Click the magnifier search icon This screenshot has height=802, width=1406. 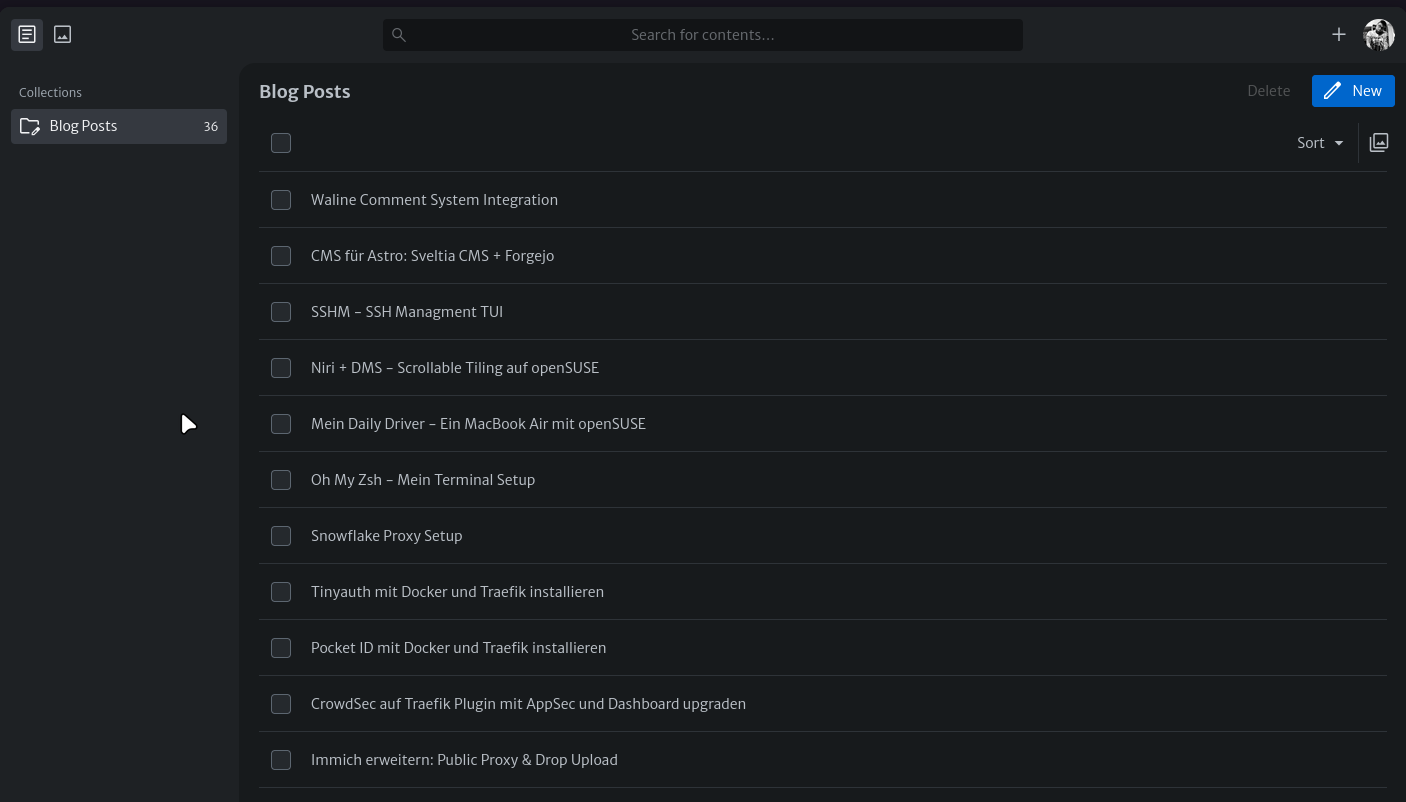[399, 35]
